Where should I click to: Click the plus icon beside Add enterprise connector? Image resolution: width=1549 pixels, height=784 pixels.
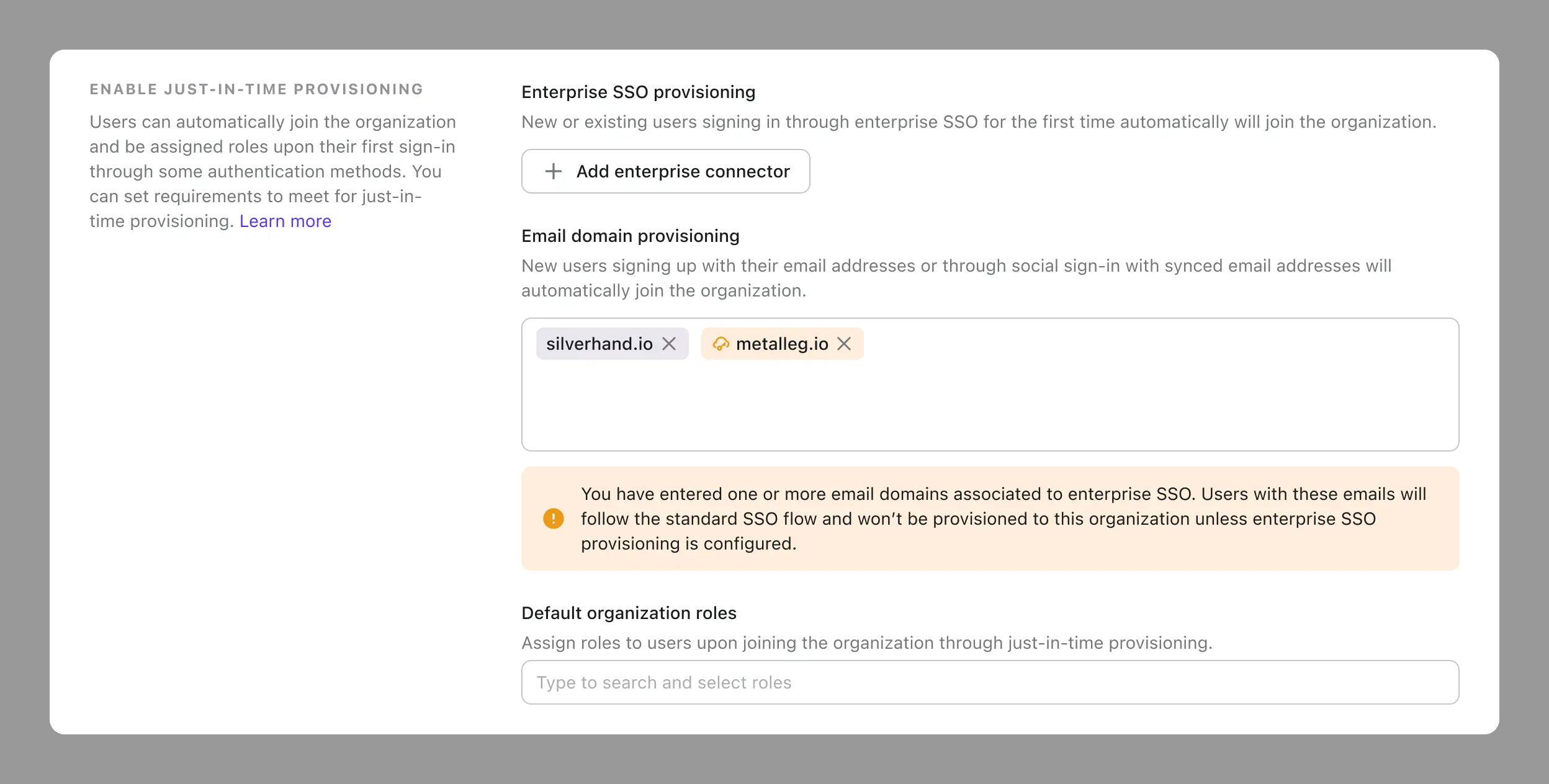click(553, 171)
